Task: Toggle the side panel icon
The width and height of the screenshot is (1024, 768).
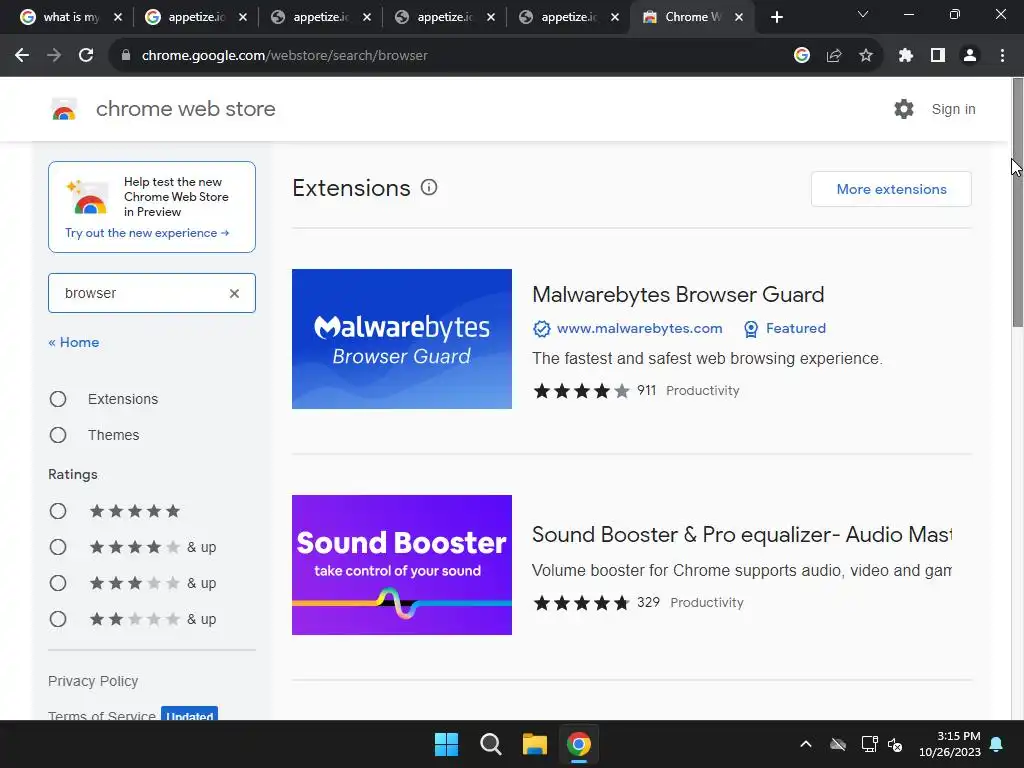Action: pos(938,56)
